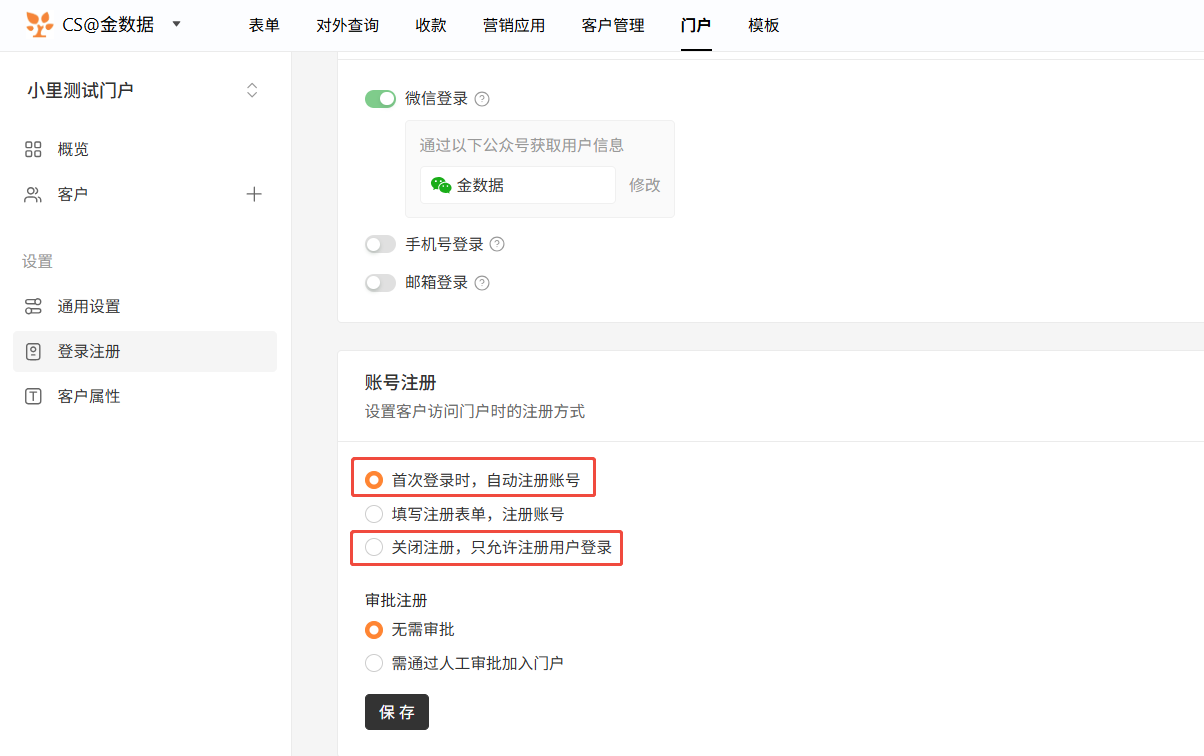The height and width of the screenshot is (756, 1204).
Task: Click the help icon next to 邮箱登录
Action: coord(482,283)
